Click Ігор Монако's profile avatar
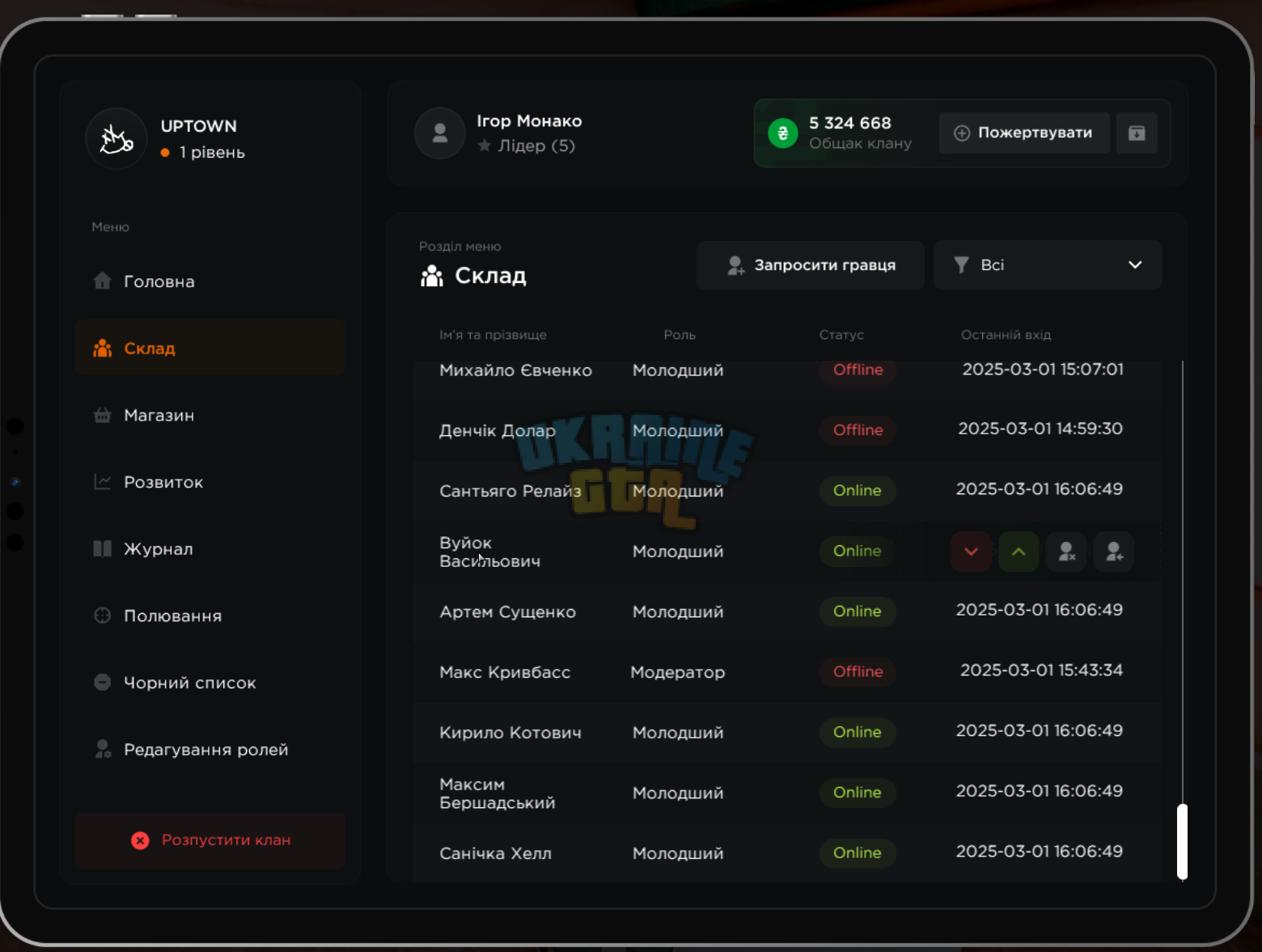The width and height of the screenshot is (1262, 952). point(440,133)
